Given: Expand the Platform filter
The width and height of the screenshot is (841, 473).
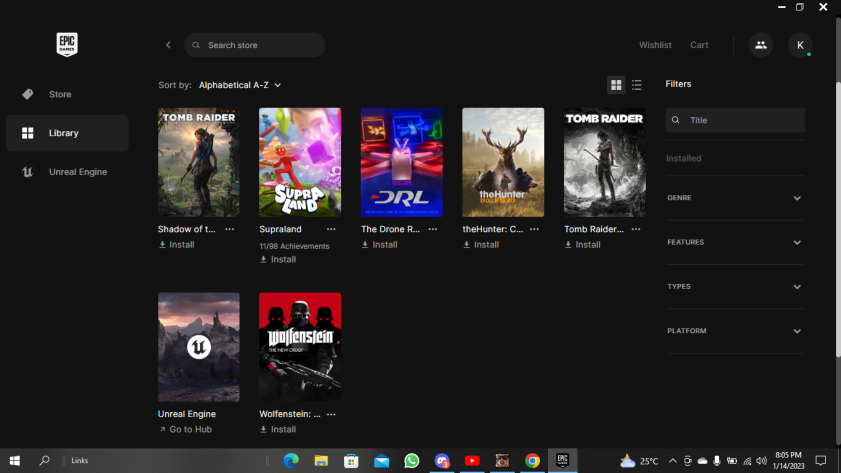Looking at the screenshot, I should tap(735, 331).
